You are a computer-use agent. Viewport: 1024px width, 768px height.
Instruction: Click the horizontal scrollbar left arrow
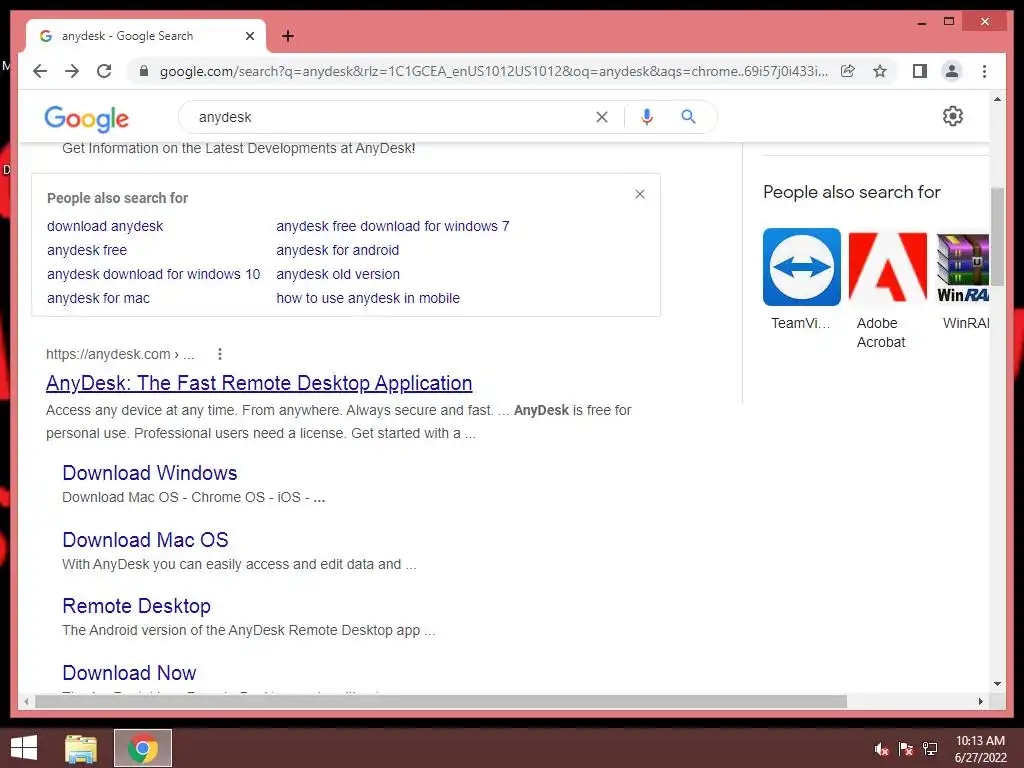(26, 701)
